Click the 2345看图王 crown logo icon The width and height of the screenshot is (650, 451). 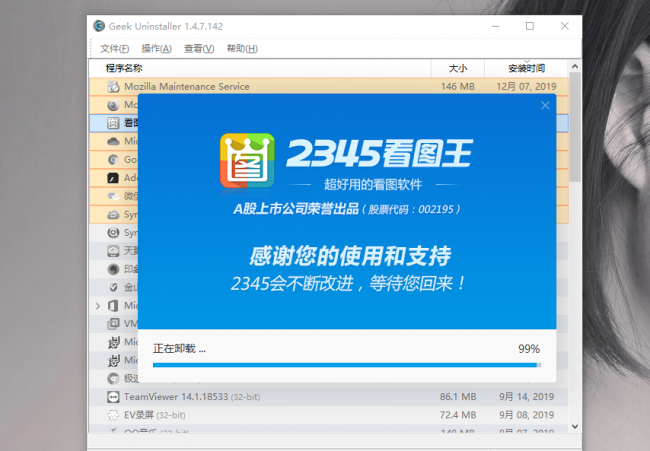tap(247, 160)
